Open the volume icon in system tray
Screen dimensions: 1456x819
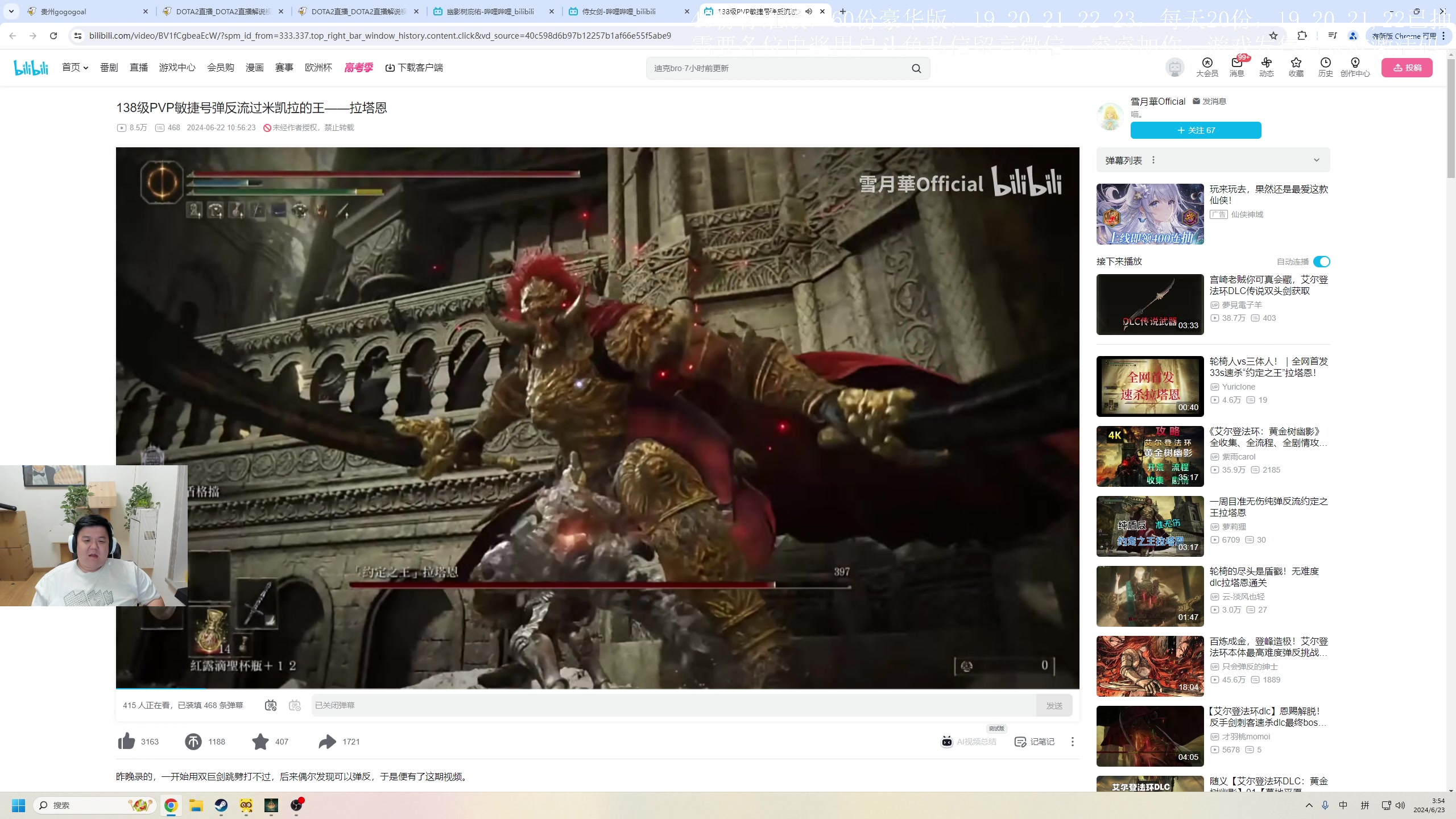pos(1400,805)
